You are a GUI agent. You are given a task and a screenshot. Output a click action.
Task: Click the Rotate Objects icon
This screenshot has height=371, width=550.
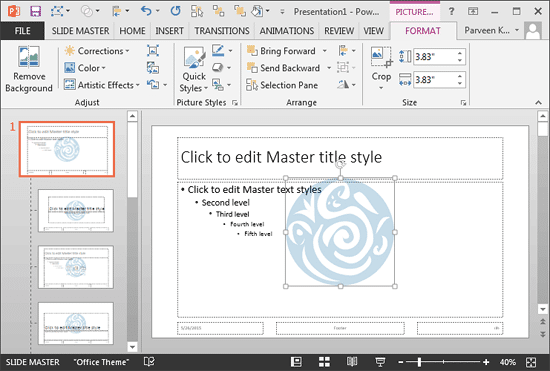343,84
